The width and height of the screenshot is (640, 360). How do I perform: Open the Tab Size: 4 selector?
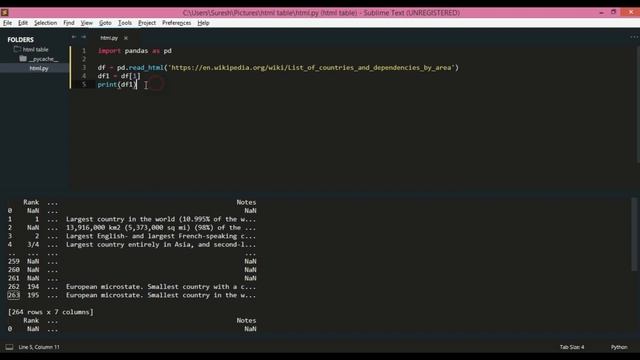(x=572, y=347)
